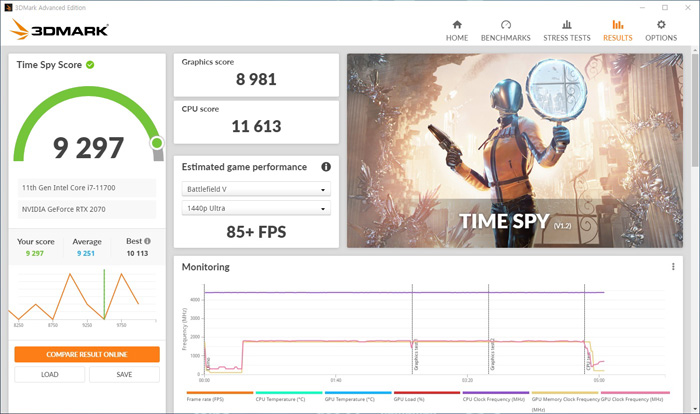The image size is (700, 414).
Task: Click Your score value 9 297
Action: (35, 253)
